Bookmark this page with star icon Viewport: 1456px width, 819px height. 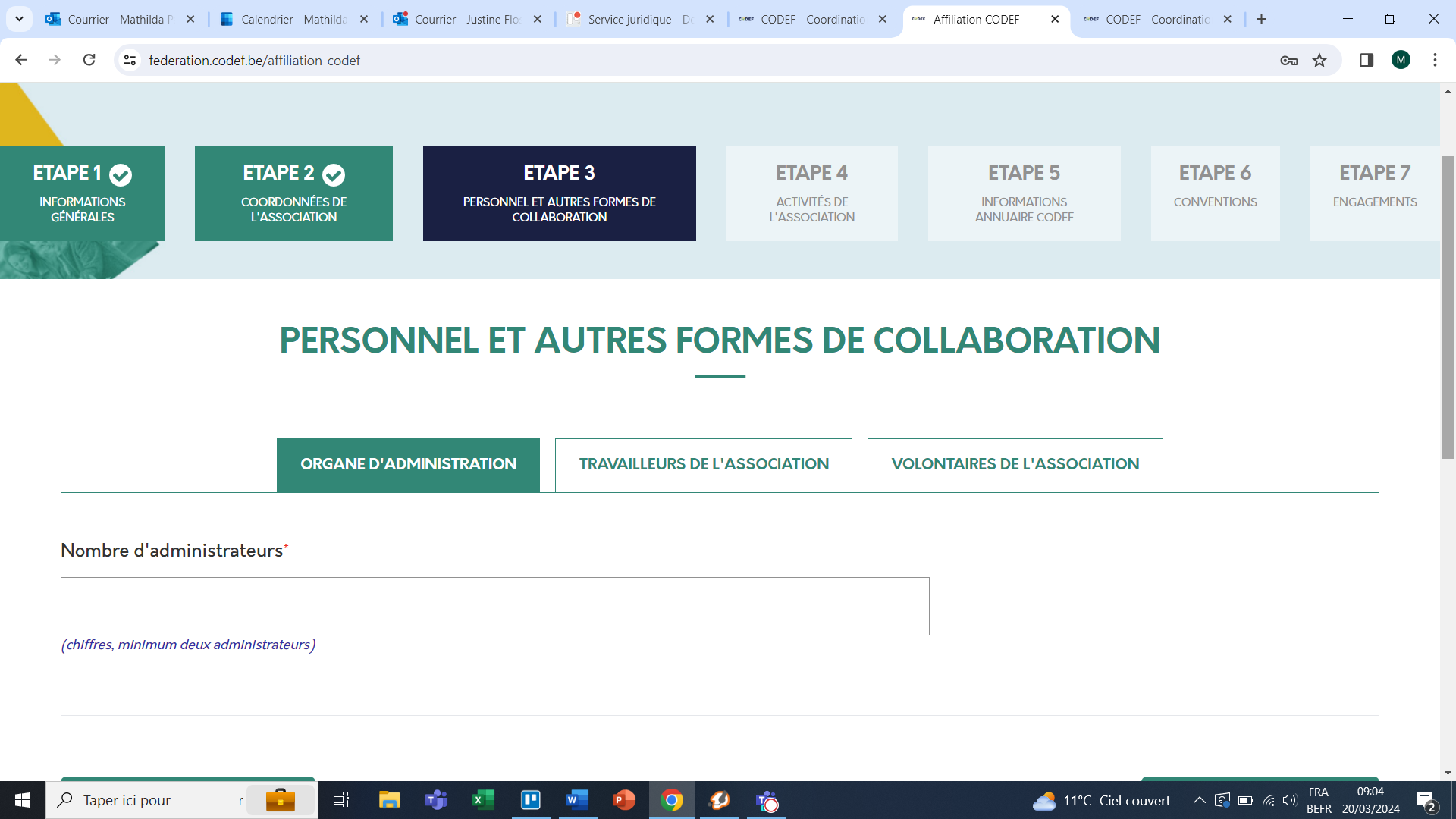tap(1319, 60)
